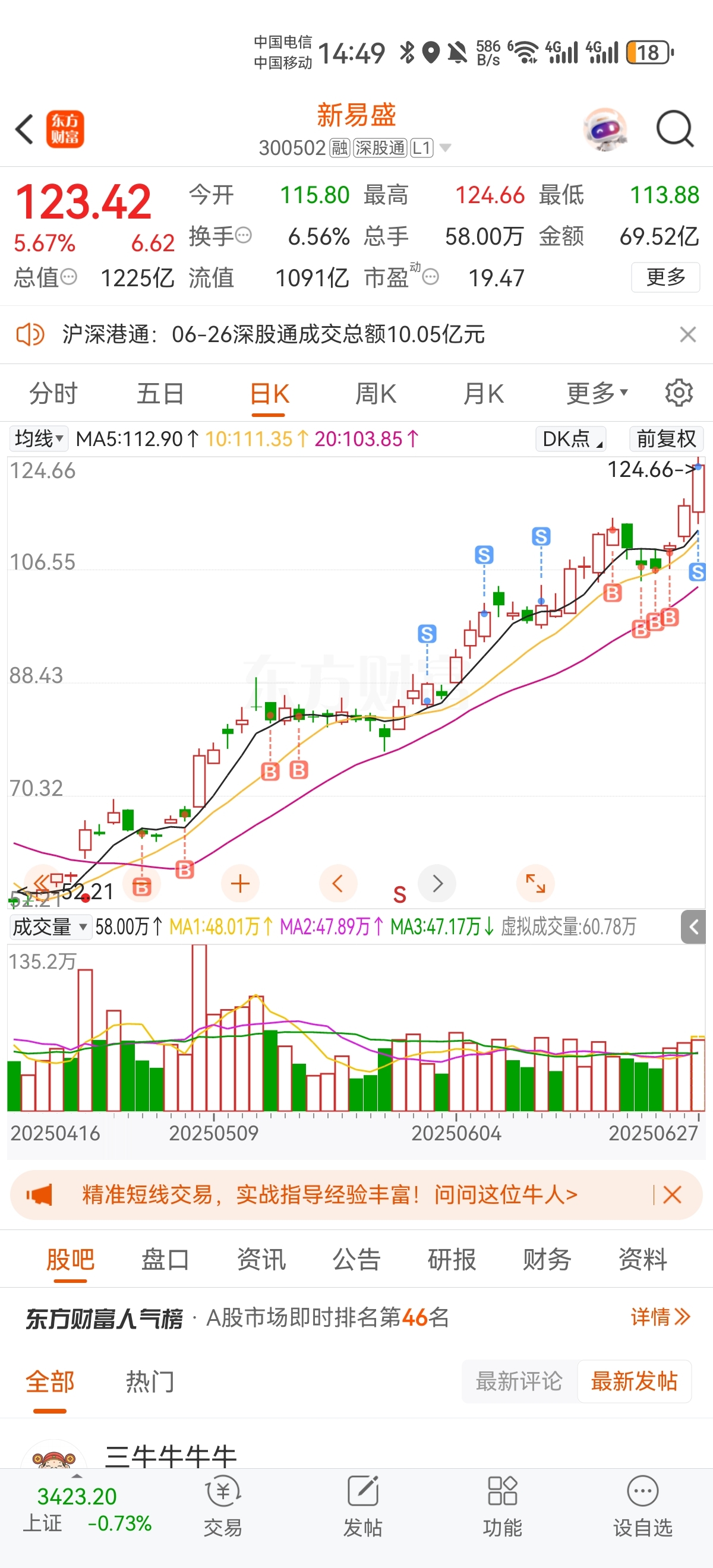Viewport: 713px width, 1568px height.
Task: Tap the current price 123.42
Action: (83, 202)
